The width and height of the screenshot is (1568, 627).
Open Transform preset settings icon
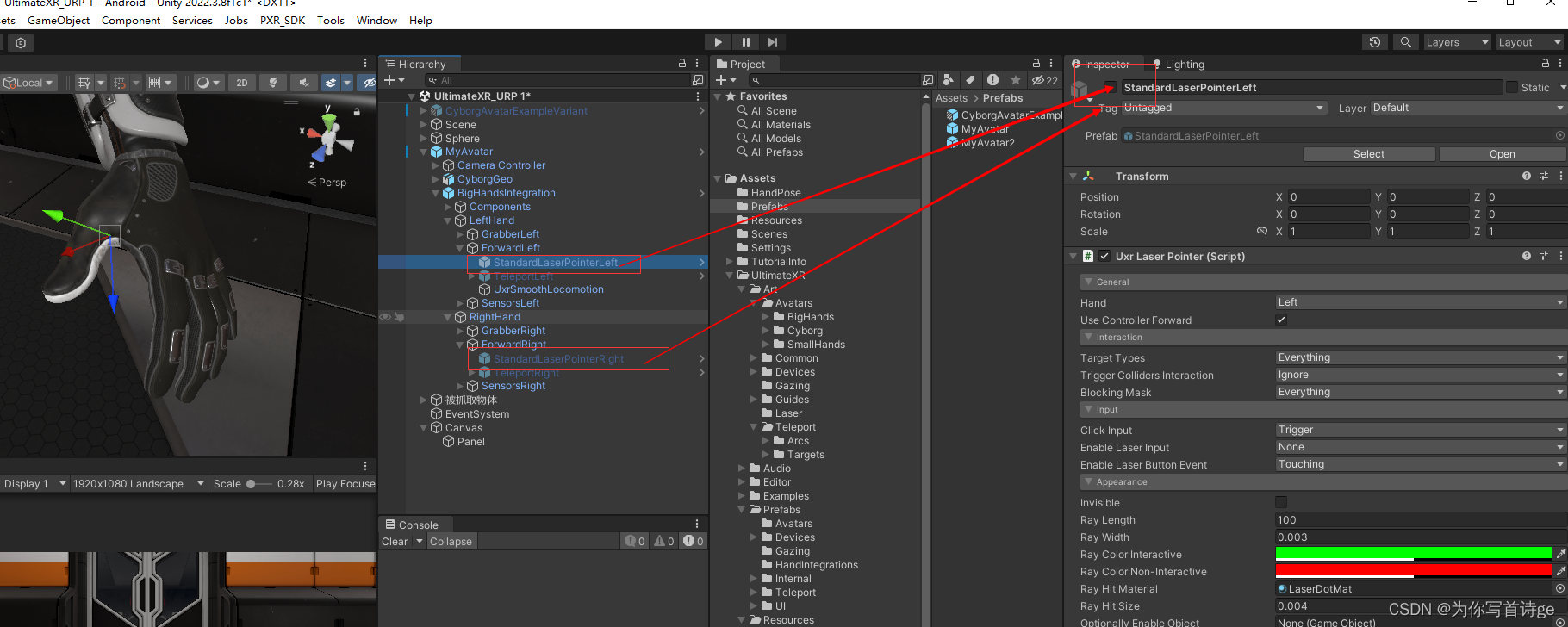(x=1544, y=176)
